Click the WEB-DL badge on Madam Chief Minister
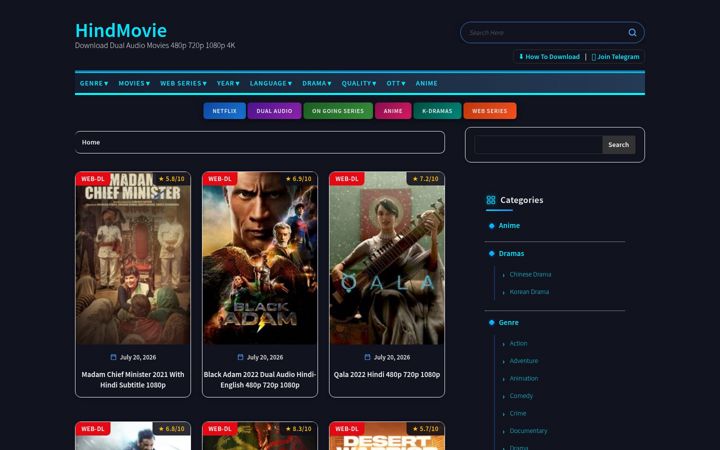This screenshot has width=720, height=450. coord(93,179)
